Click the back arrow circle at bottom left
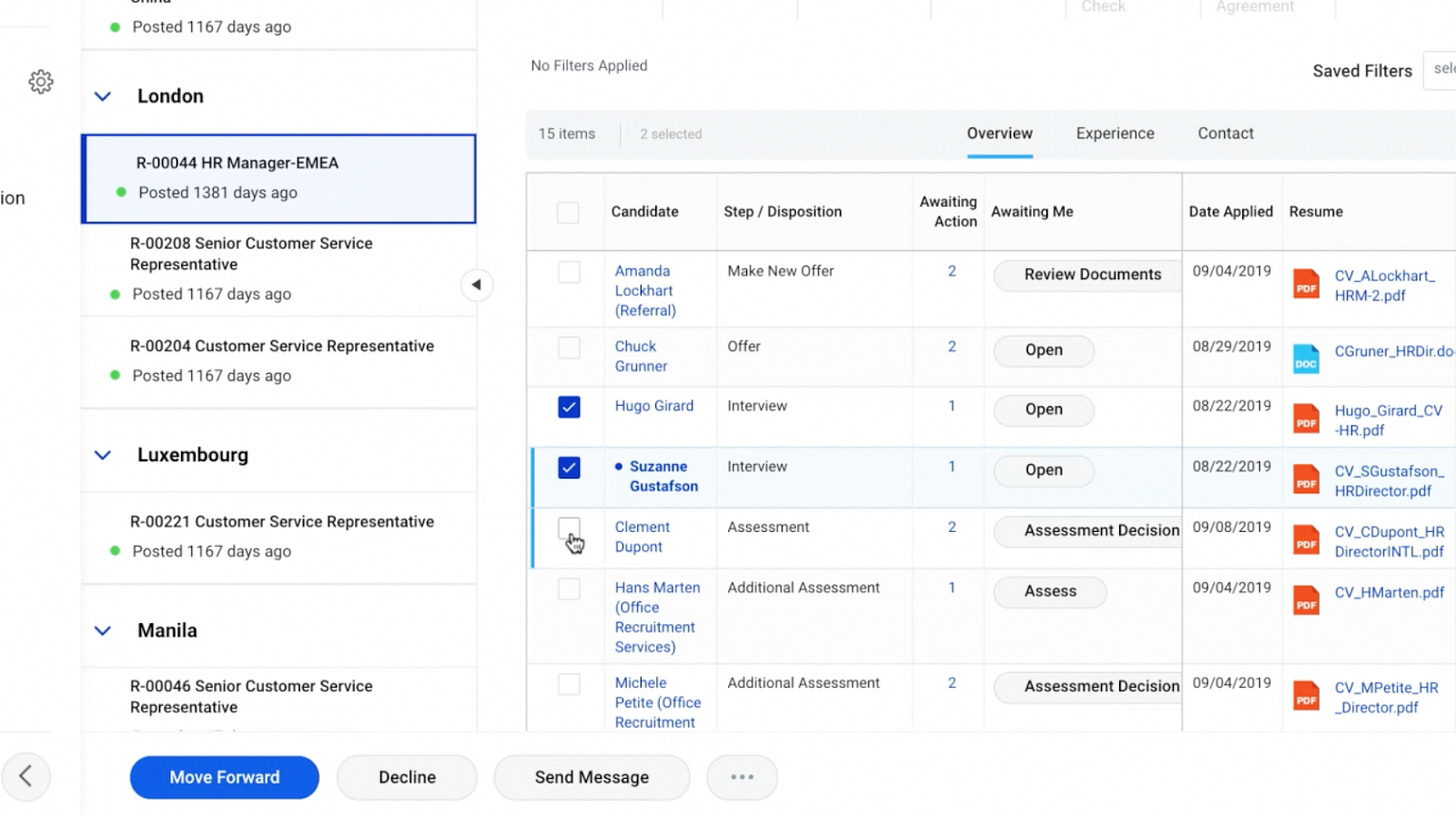1456x815 pixels. pyautogui.click(x=26, y=776)
